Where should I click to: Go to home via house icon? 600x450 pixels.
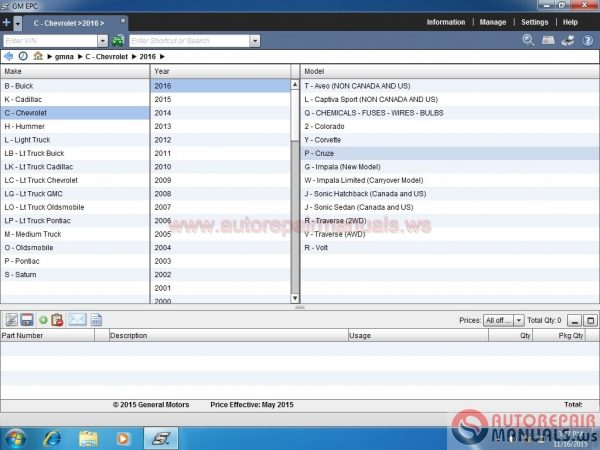point(38,56)
